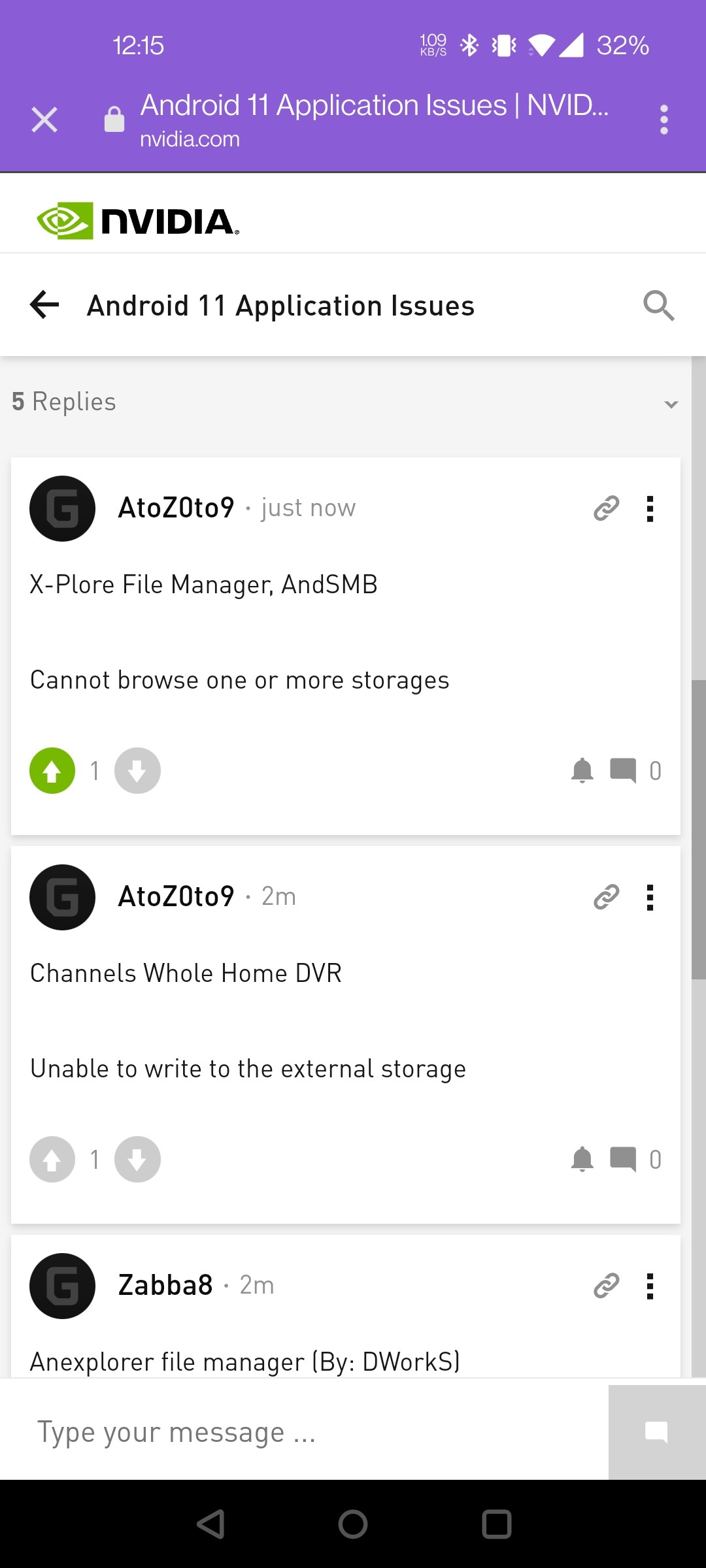Open the NVIDIA logo home link
Viewport: 706px width, 1568px height.
pyautogui.click(x=138, y=221)
